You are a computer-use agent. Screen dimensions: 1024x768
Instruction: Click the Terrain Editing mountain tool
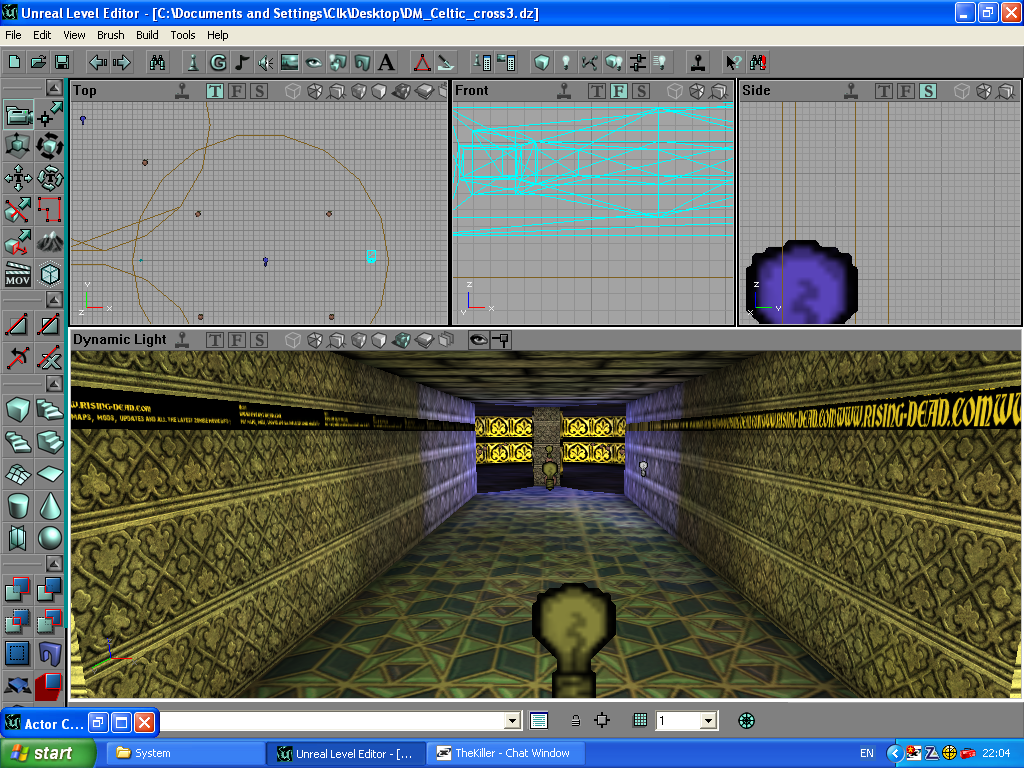(x=49, y=241)
